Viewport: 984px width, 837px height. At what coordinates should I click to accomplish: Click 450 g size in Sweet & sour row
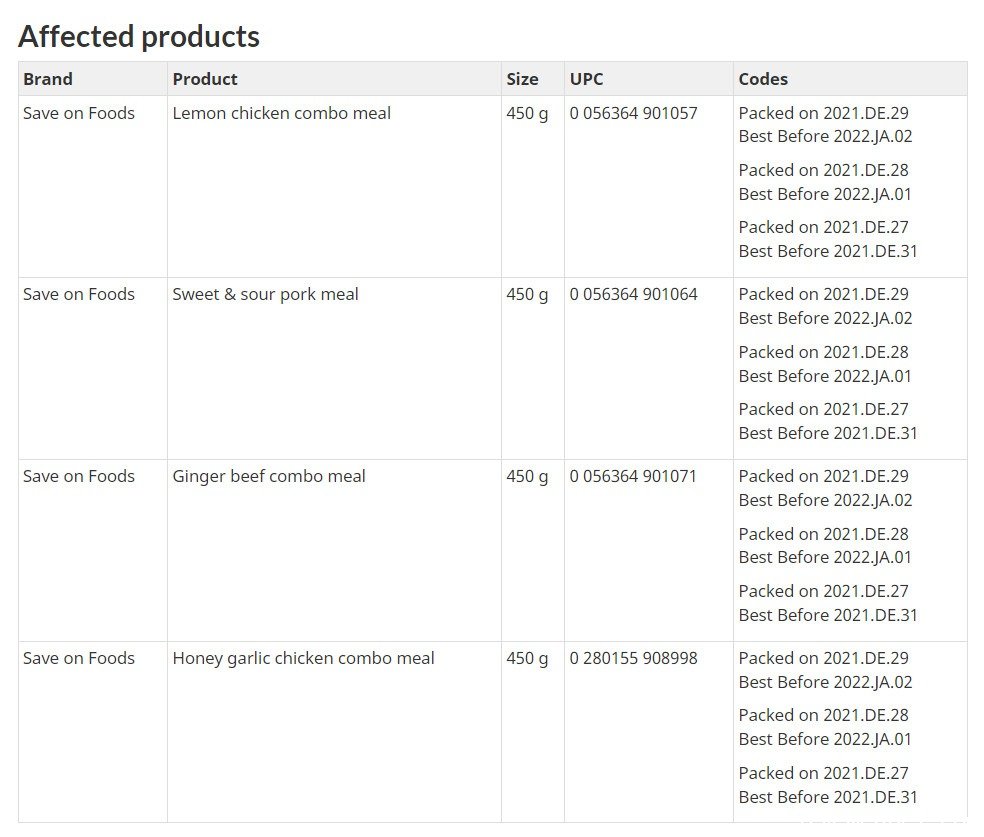click(x=527, y=295)
